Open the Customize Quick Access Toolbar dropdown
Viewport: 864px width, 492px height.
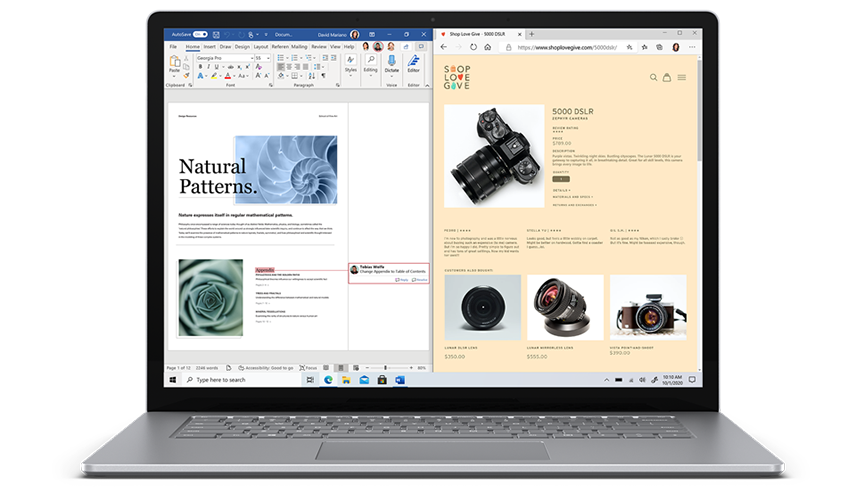(x=266, y=35)
